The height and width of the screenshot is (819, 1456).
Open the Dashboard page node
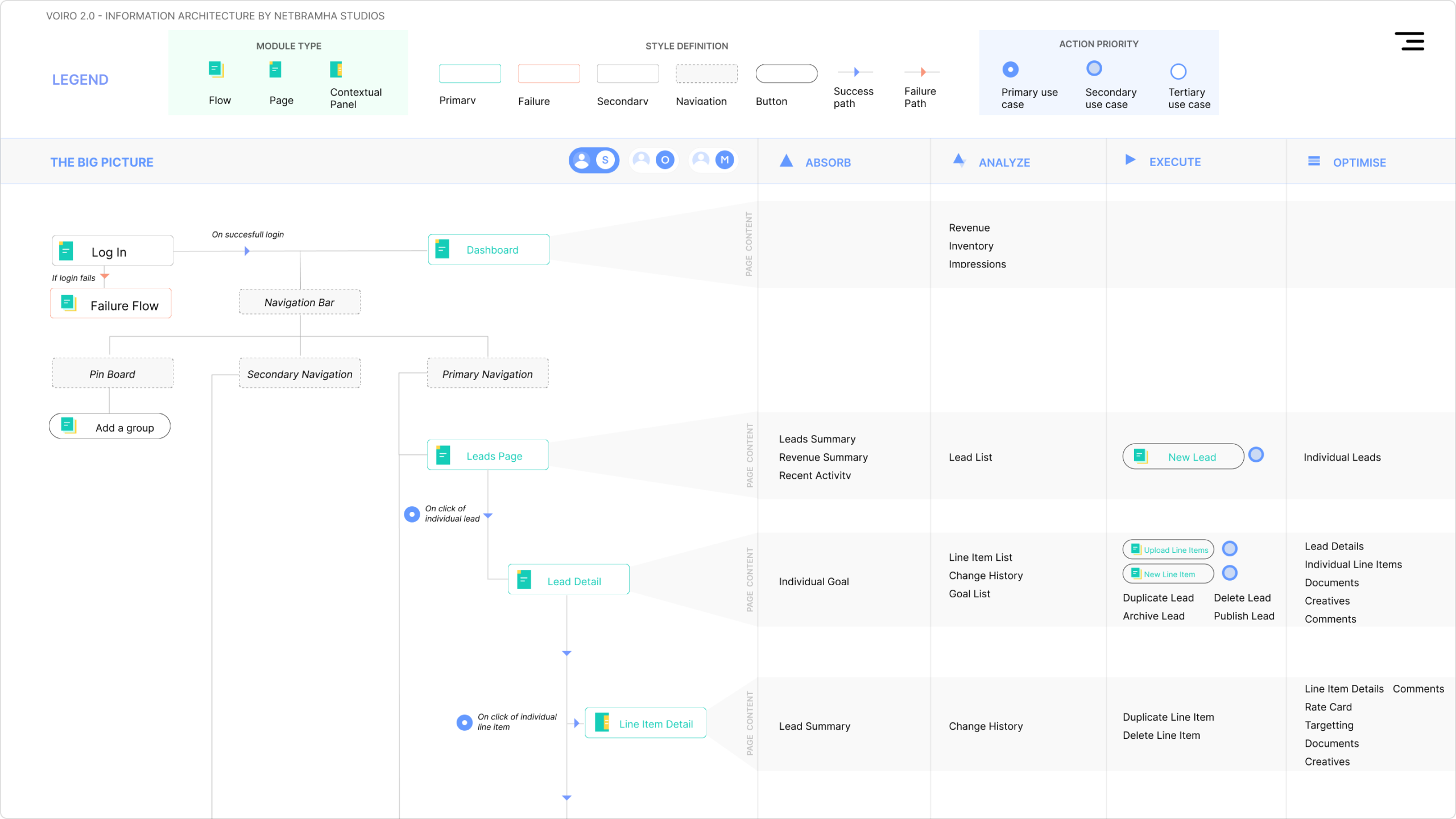pyautogui.click(x=489, y=250)
